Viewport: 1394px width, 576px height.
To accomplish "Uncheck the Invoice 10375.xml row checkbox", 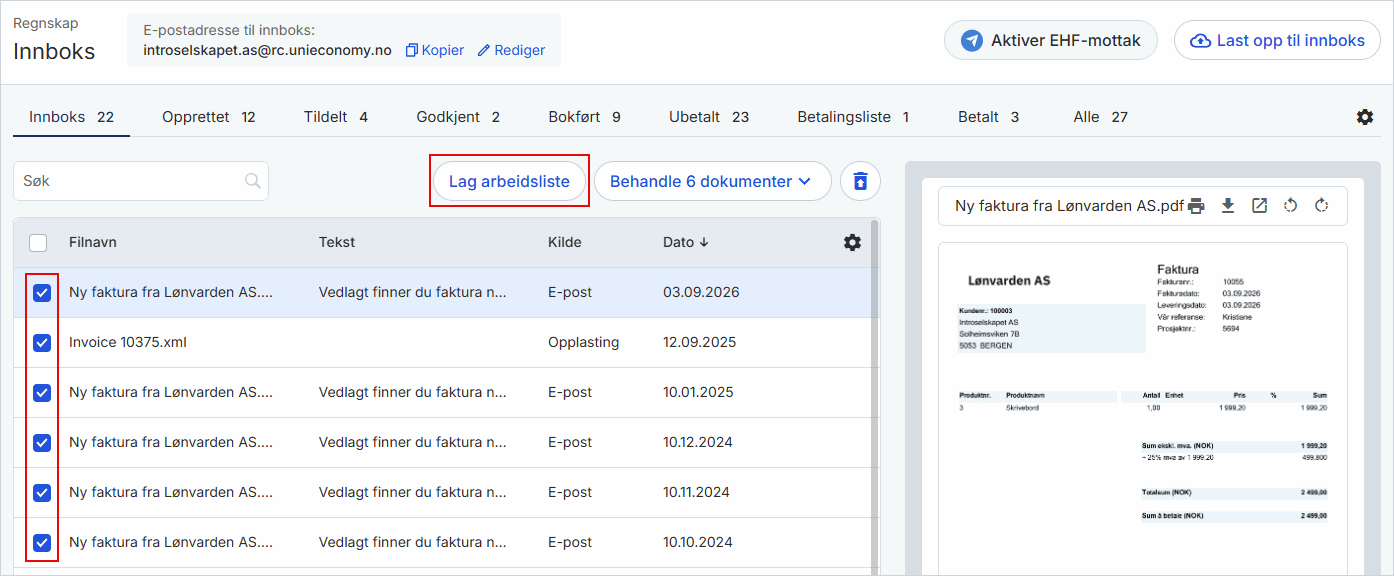I will (42, 342).
